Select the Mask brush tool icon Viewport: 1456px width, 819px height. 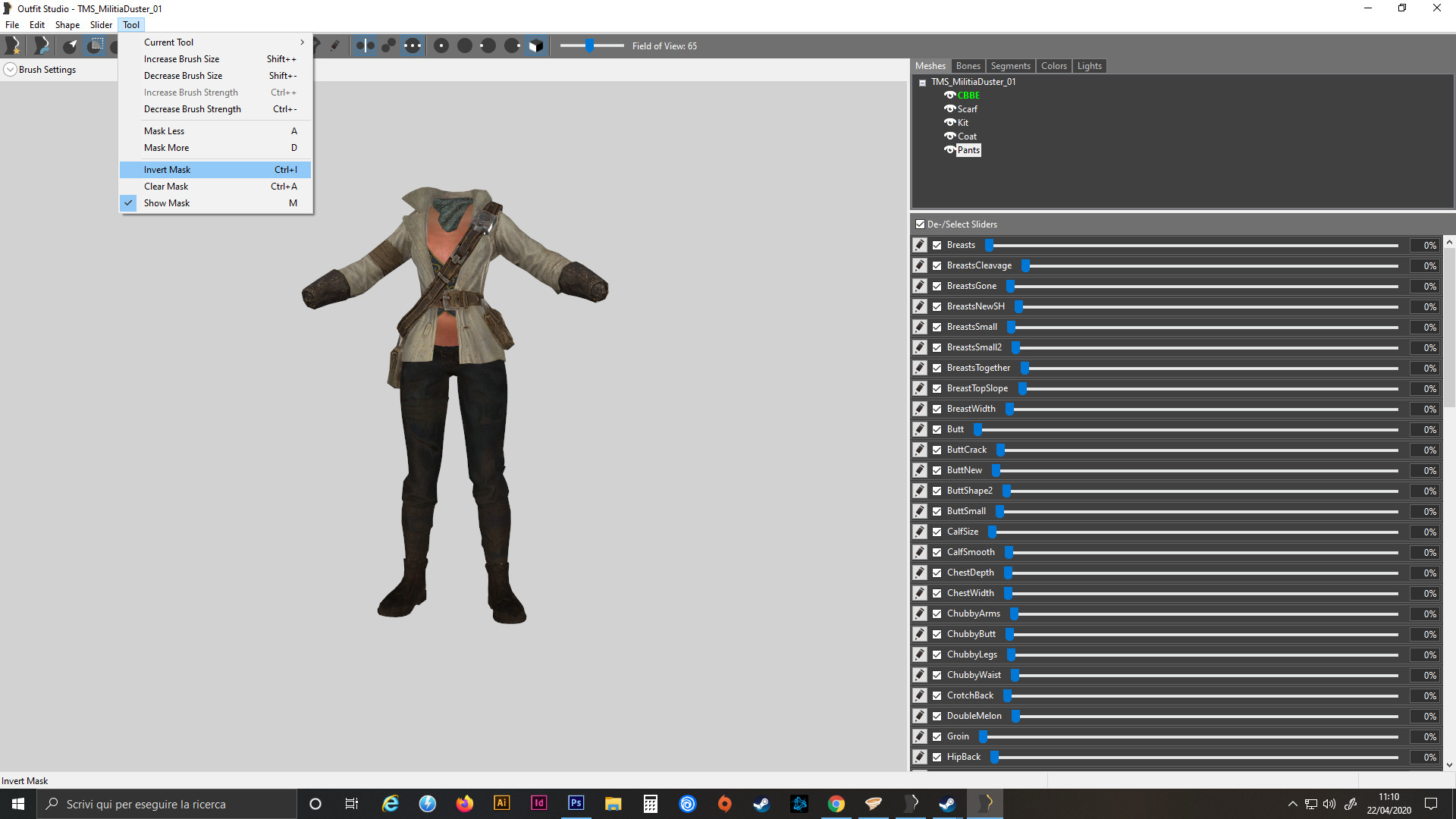96,45
